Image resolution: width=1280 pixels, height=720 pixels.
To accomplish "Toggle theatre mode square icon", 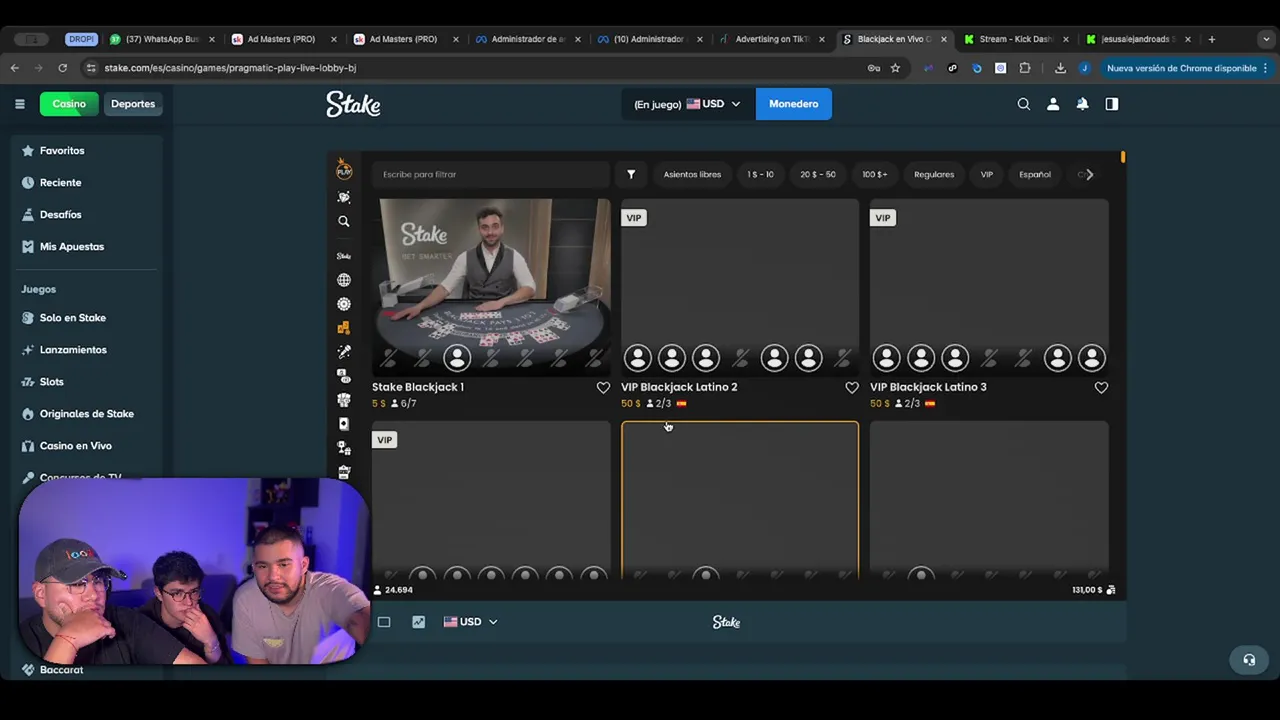I will (384, 622).
